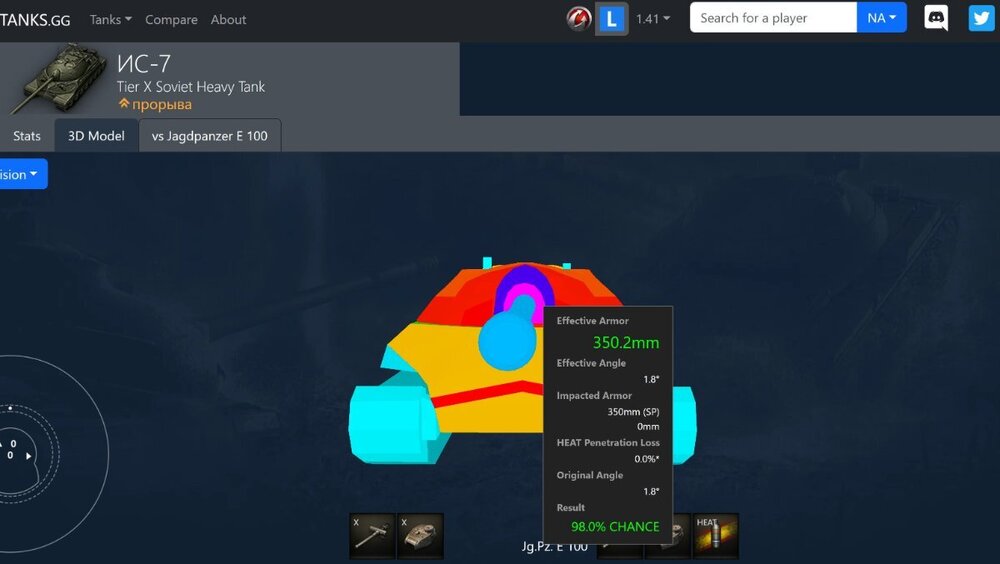The width and height of the screenshot is (1000, 564).
Task: Click the turret module icon
Action: coord(420,535)
